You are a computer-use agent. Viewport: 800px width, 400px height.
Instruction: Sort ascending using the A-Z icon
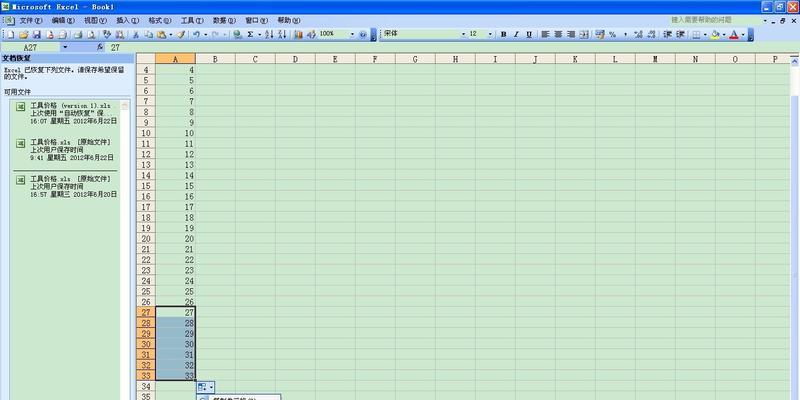click(x=268, y=34)
